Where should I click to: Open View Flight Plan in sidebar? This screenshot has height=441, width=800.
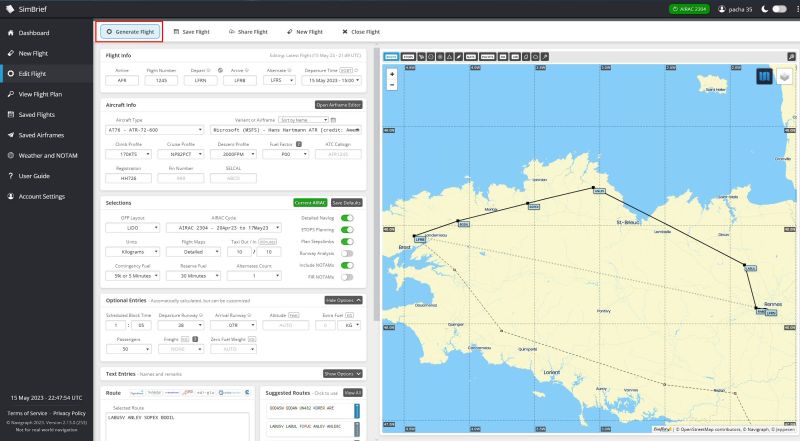coord(46,94)
